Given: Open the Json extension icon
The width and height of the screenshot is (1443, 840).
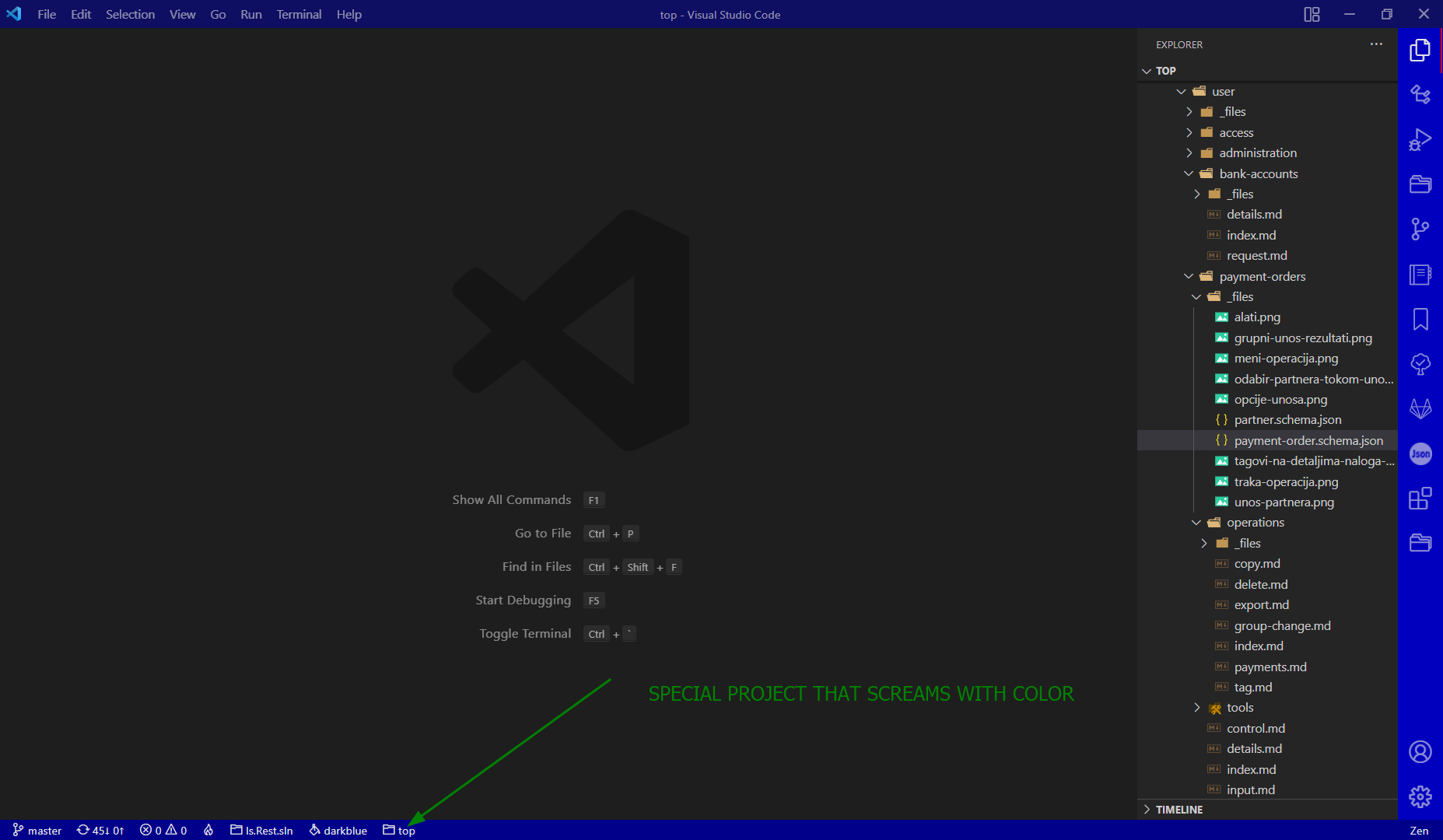Looking at the screenshot, I should coord(1420,453).
